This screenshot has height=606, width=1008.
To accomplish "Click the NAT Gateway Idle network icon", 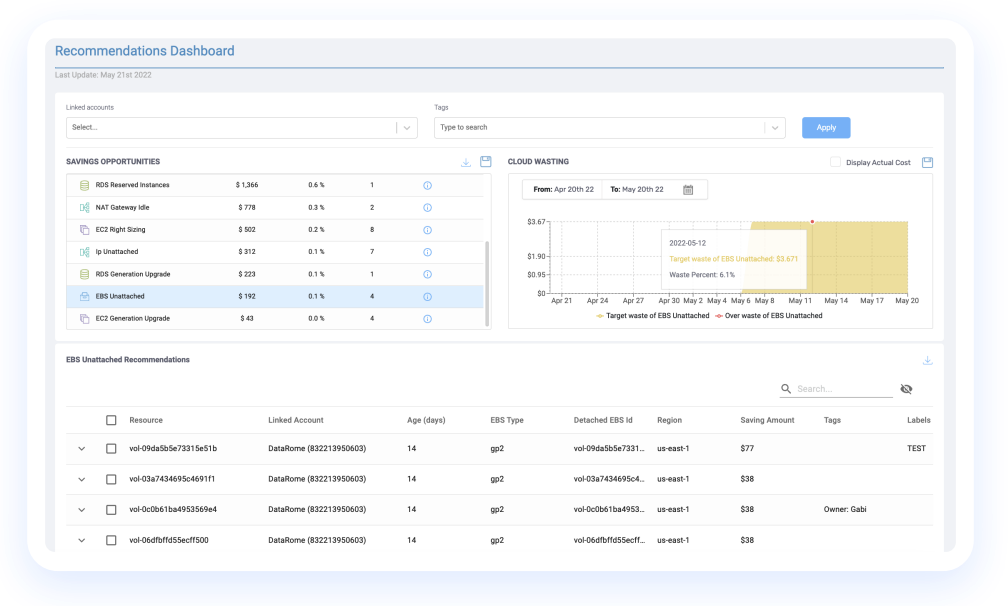I will point(84,208).
